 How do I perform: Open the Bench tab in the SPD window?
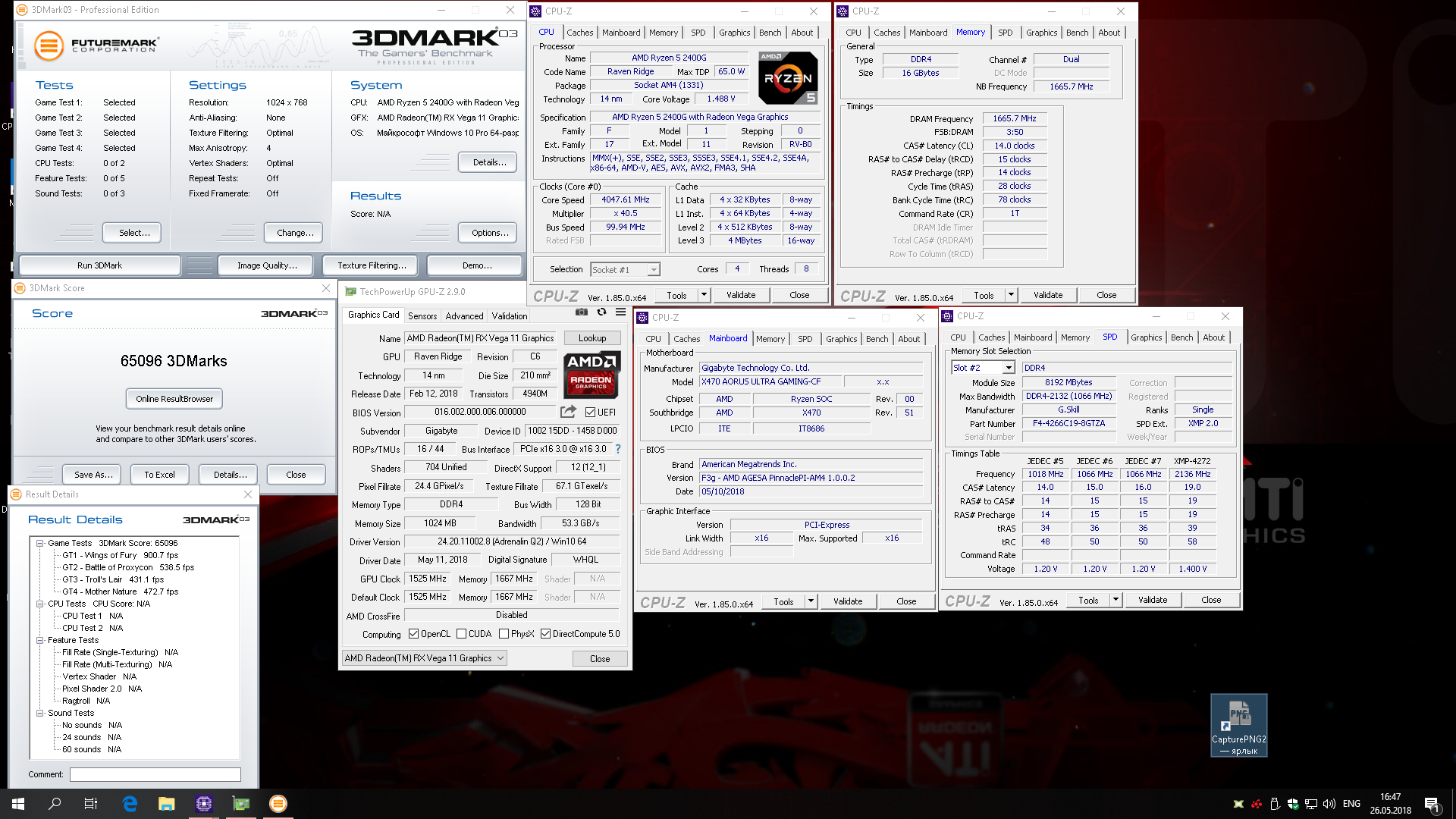[x=1181, y=337]
